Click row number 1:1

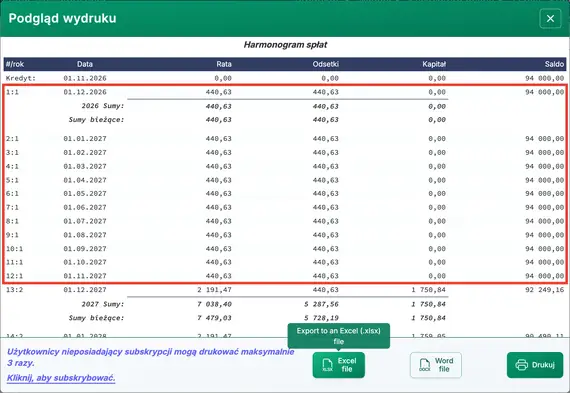(12, 92)
